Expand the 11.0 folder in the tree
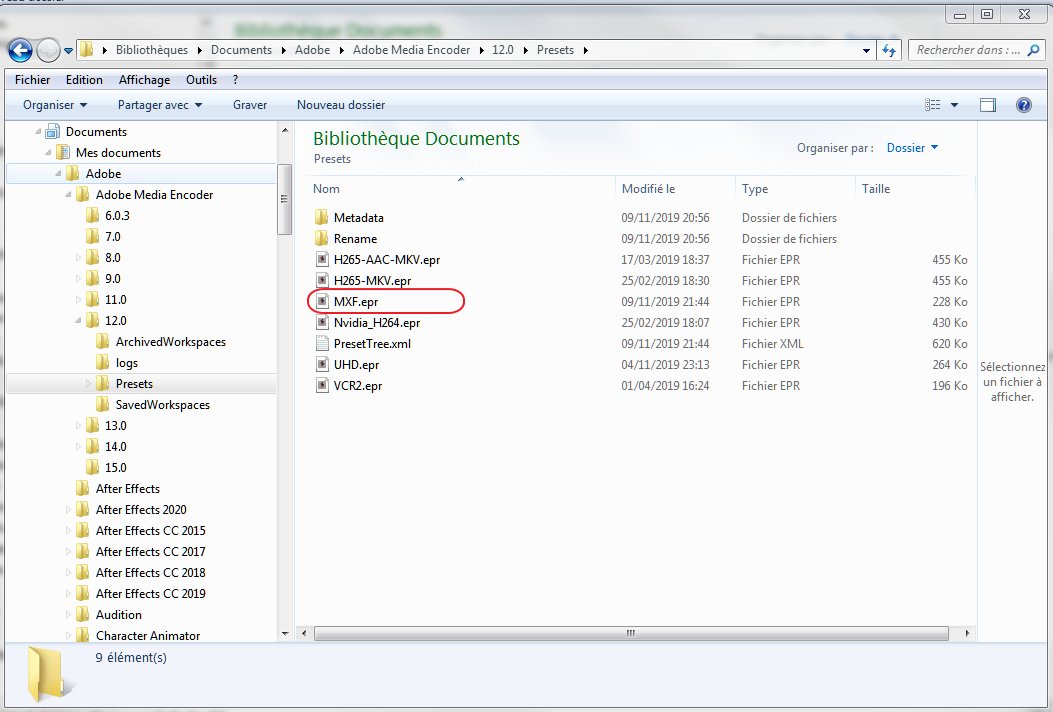Screen dimensions: 1053x712 pyautogui.click(x=78, y=300)
